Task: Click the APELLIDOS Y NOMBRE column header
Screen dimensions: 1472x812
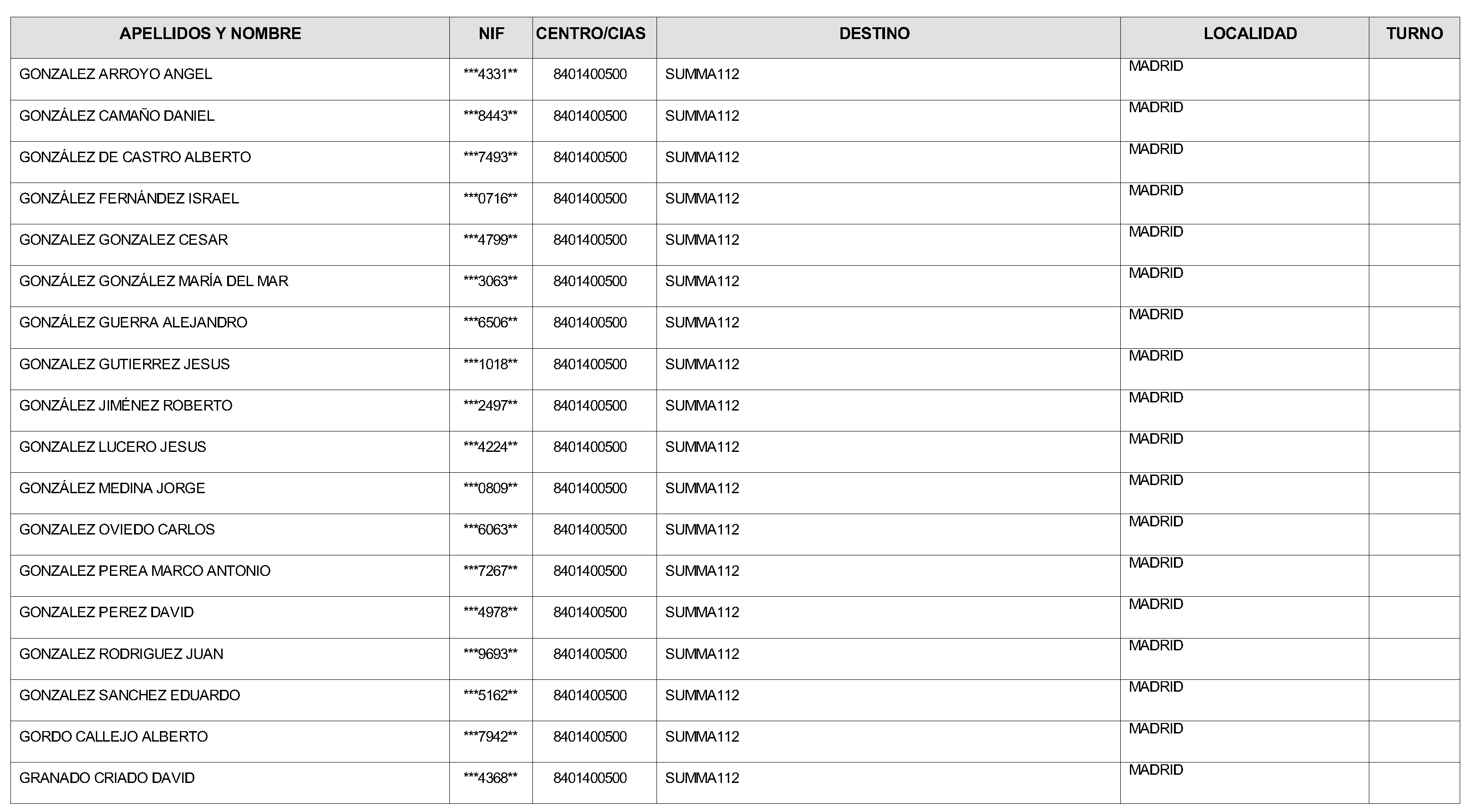Action: tap(210, 34)
